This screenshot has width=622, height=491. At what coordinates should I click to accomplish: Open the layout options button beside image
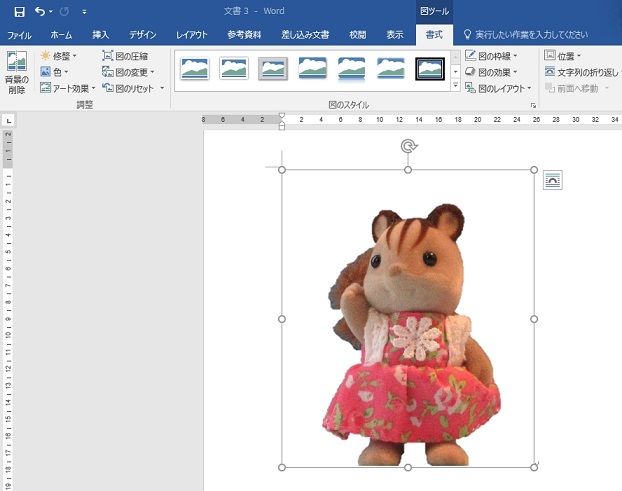click(553, 180)
